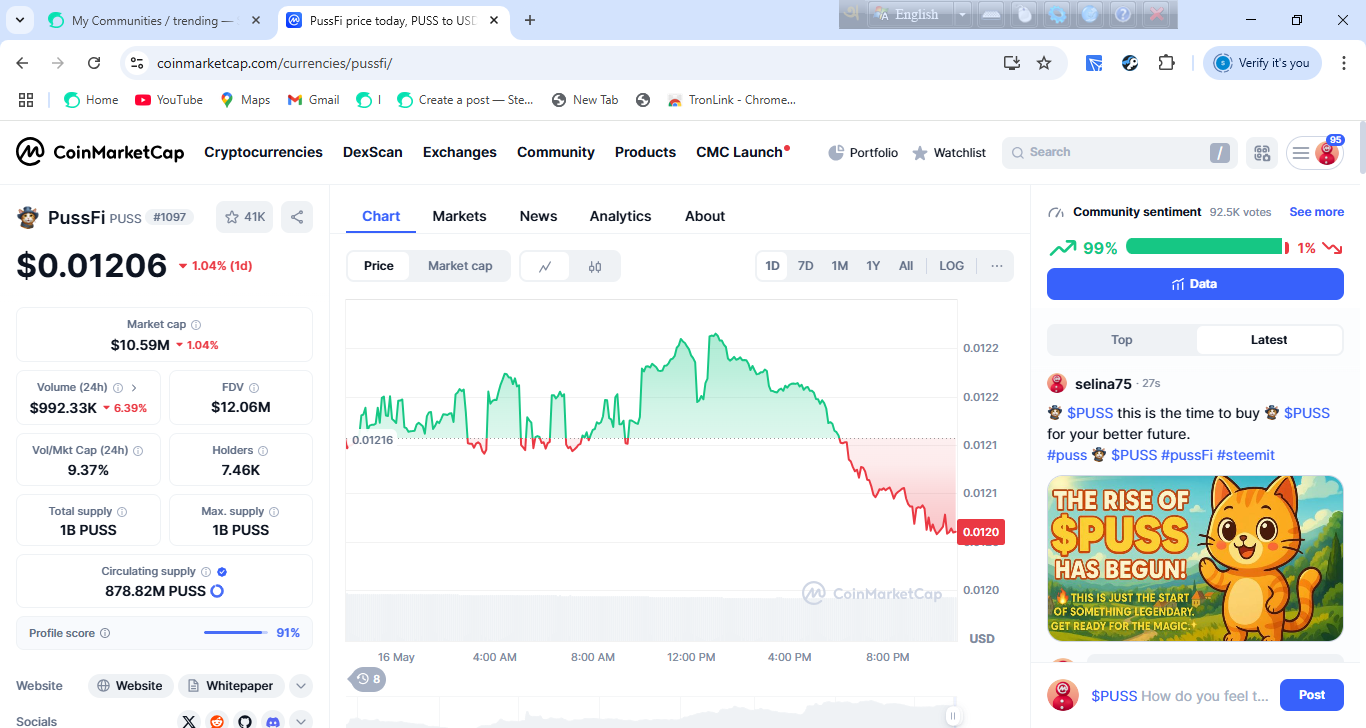Set chart range to 1M
Viewport: 1366px width, 728px height.
coord(840,266)
